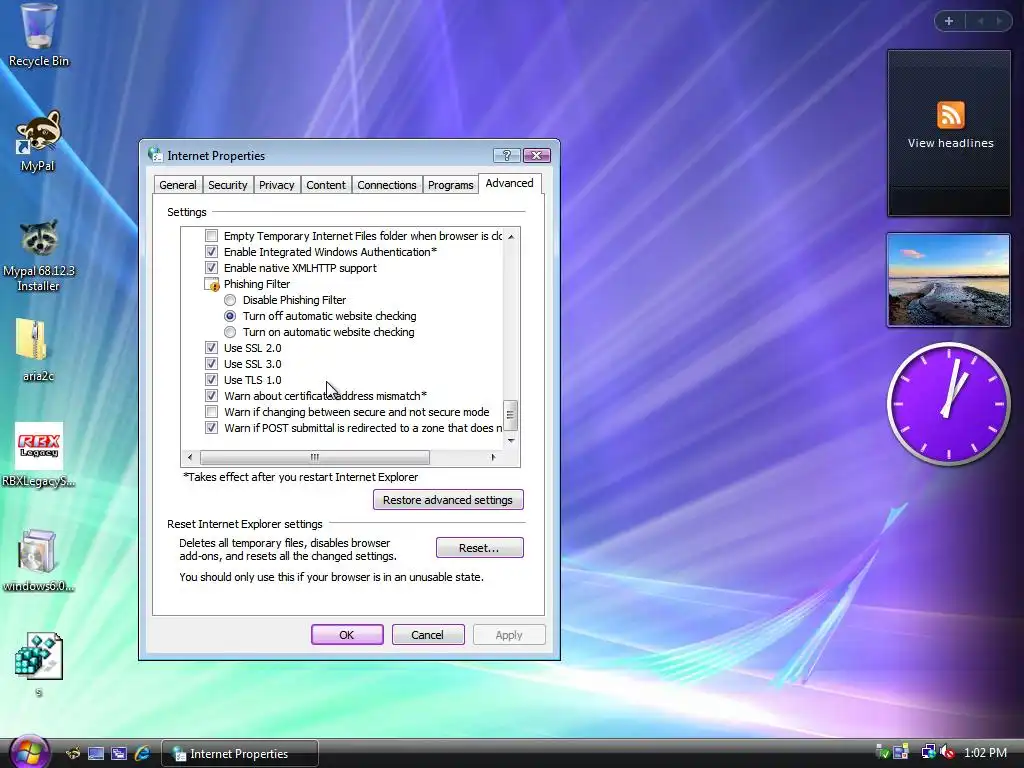Uncheck Enable Integrated Windows Authentication

click(211, 251)
